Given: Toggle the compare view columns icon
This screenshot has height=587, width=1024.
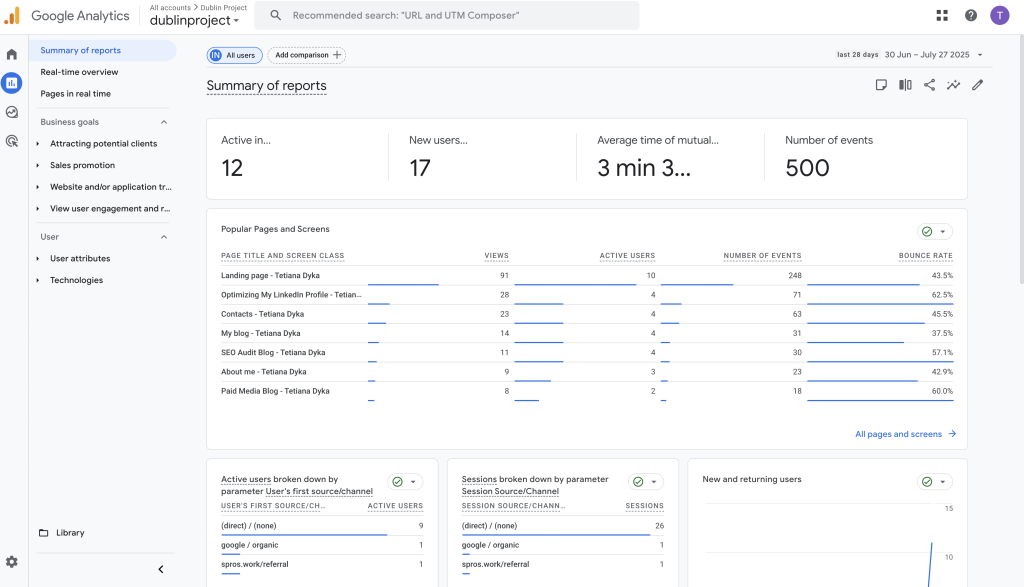Looking at the screenshot, I should (905, 85).
